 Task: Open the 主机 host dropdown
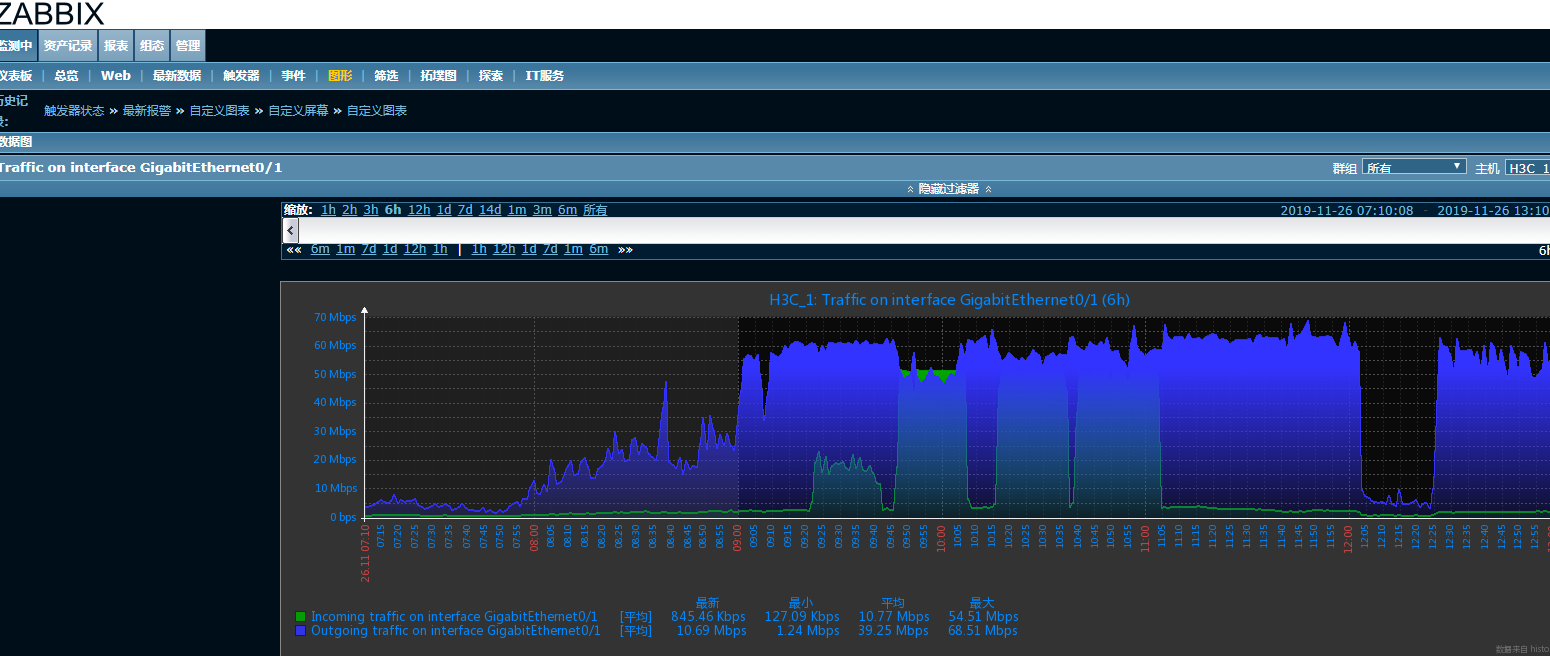tap(1527, 168)
